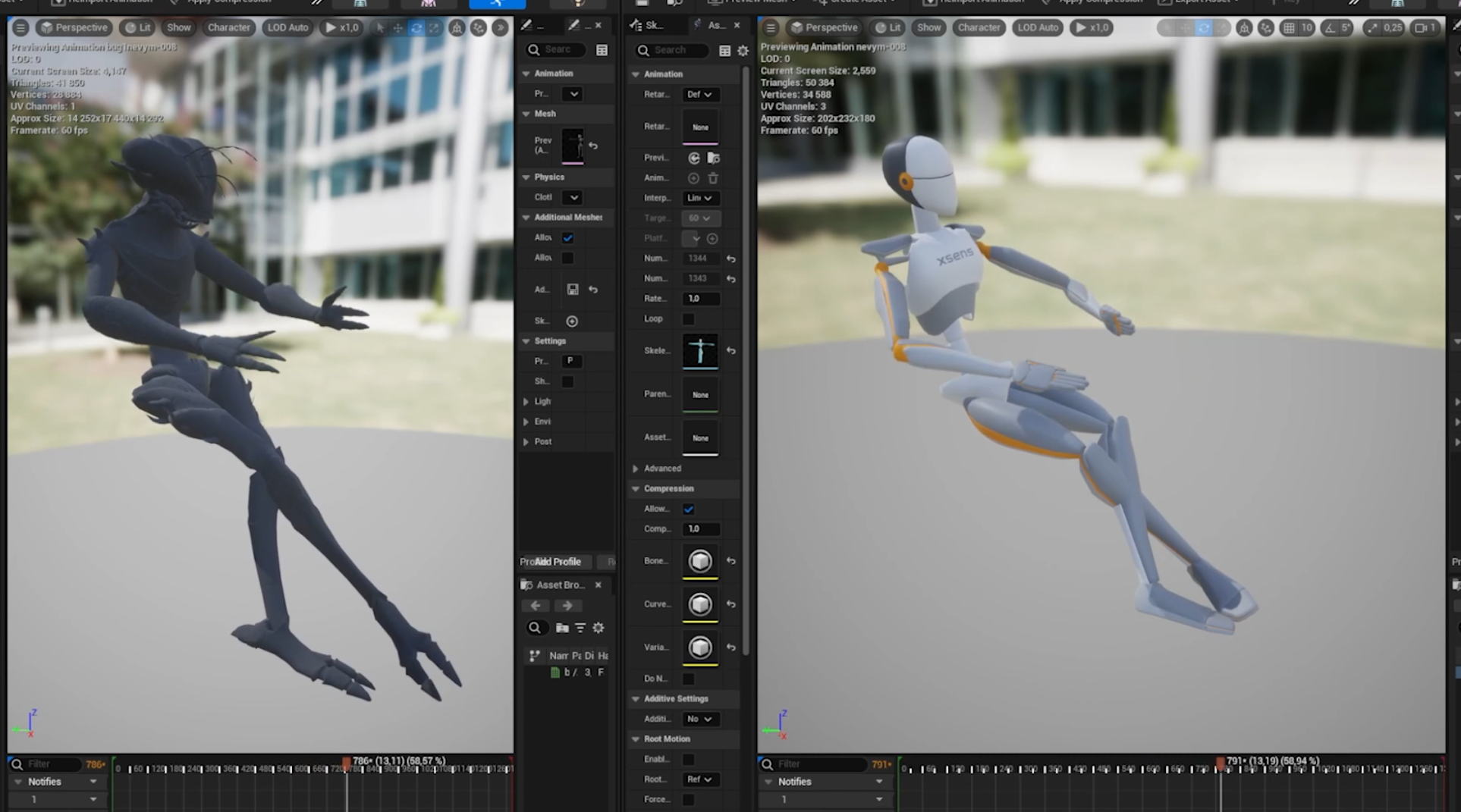The height and width of the screenshot is (812, 1461).
Task: Click the LOD Auto button in right viewport
Action: click(1037, 27)
